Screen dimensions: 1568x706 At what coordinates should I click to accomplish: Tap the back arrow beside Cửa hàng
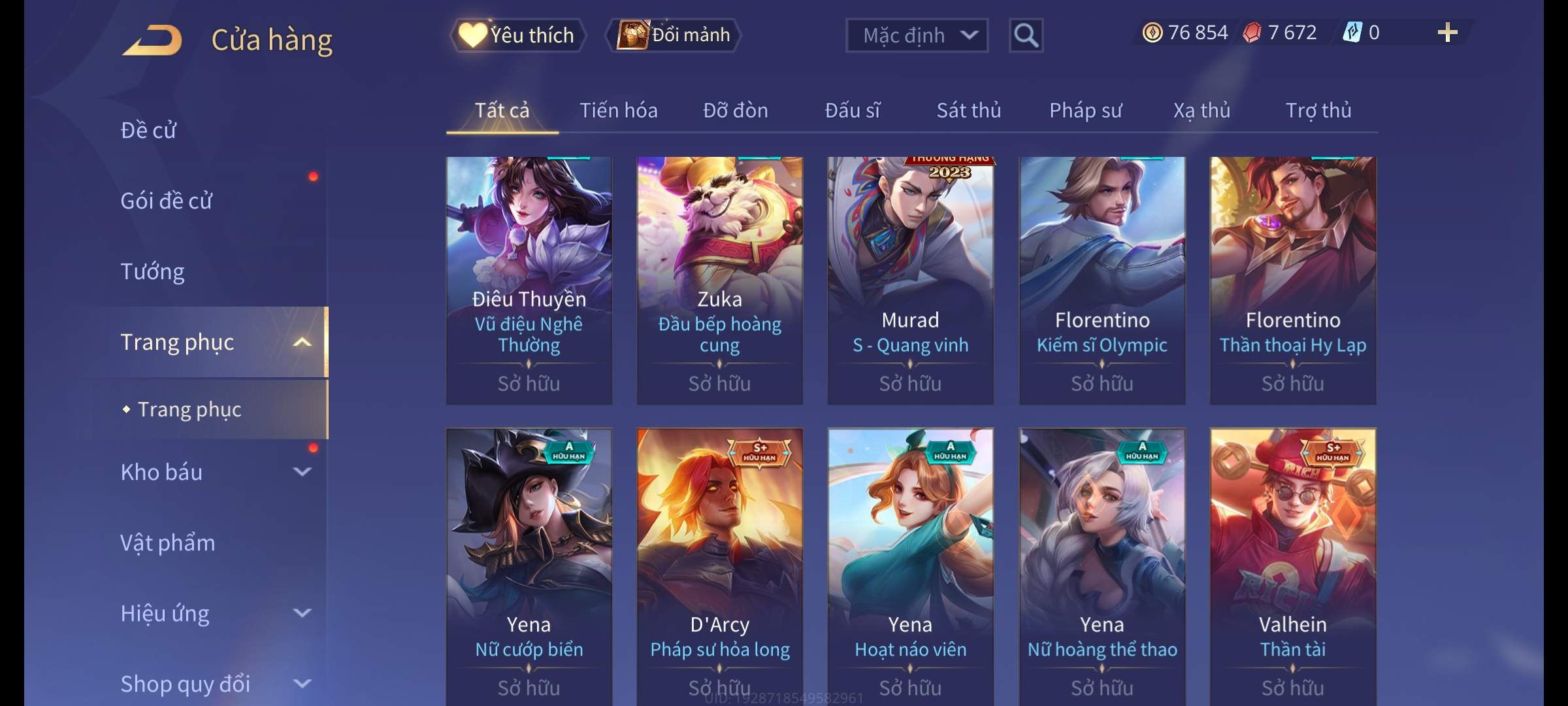click(x=152, y=39)
